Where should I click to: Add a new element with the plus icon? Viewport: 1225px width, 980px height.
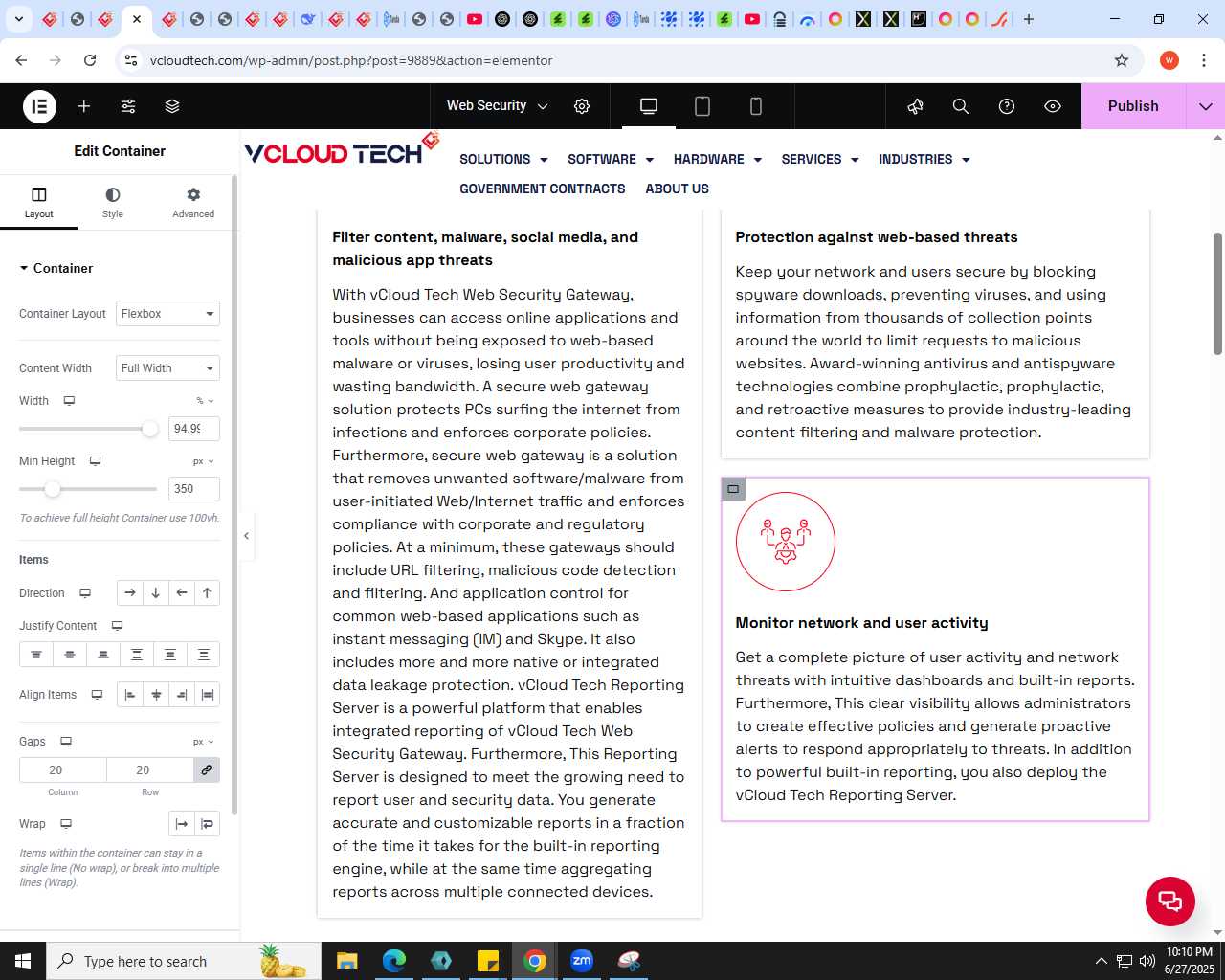coord(84,106)
